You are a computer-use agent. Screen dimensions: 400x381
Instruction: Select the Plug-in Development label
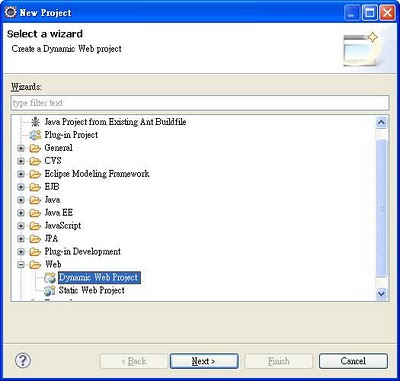tap(83, 252)
